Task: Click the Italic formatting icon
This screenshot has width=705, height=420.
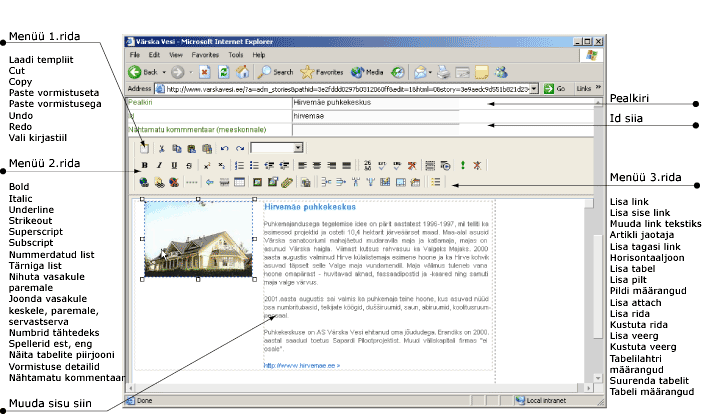Action: coord(160,165)
